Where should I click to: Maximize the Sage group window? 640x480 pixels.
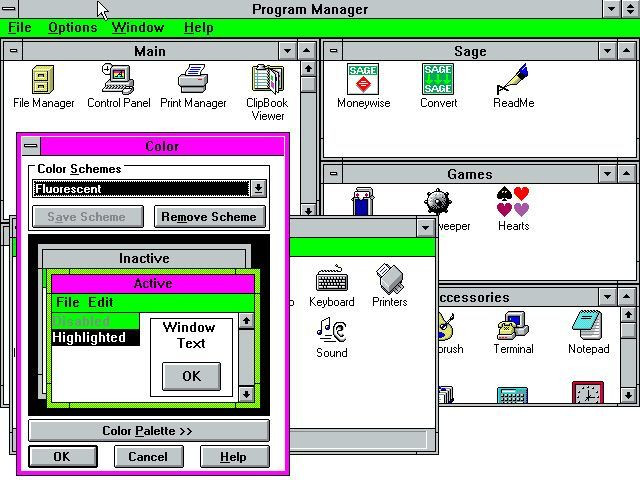coord(626,51)
